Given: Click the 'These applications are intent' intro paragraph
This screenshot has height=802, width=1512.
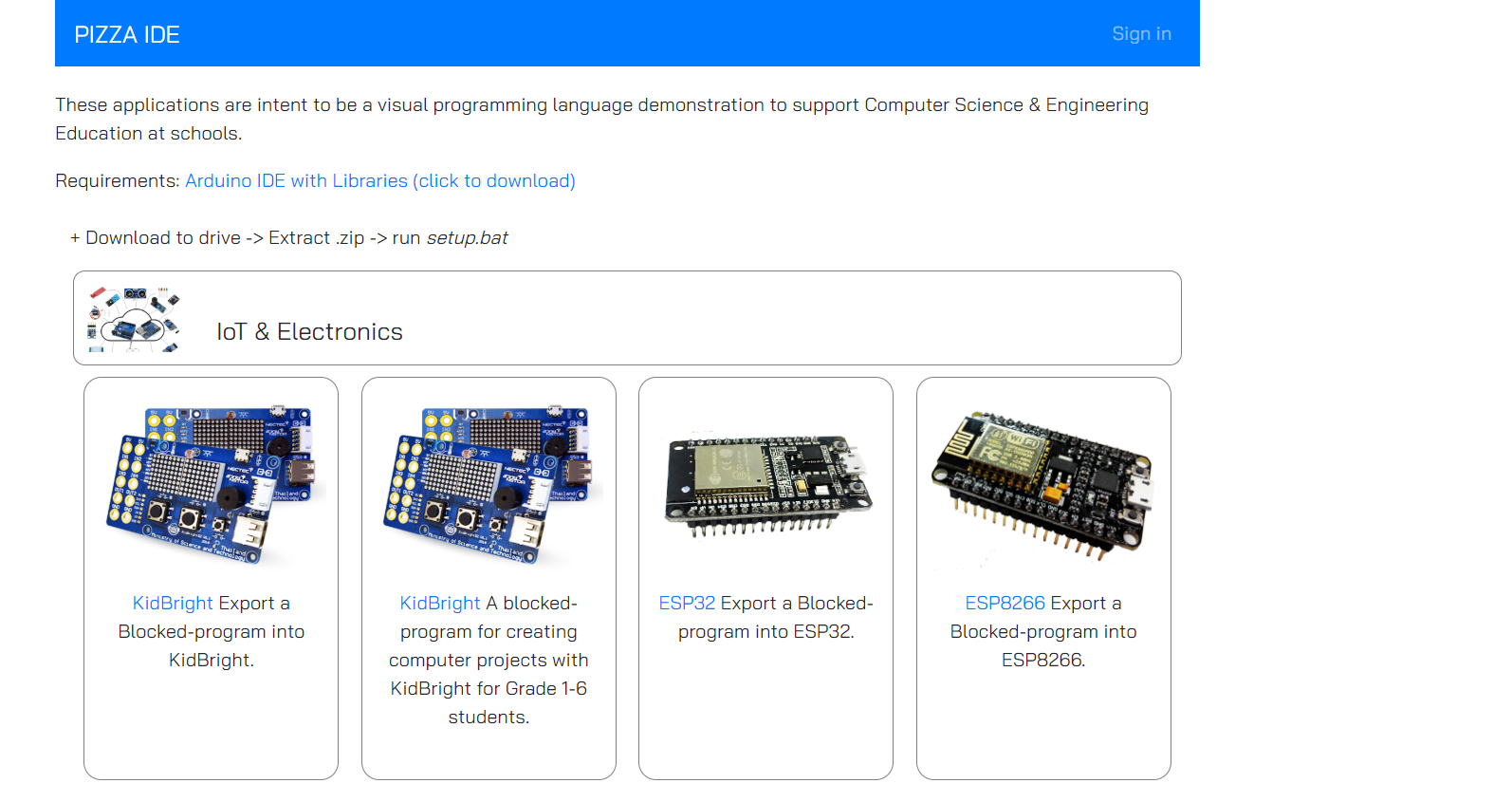Looking at the screenshot, I should coord(601,119).
